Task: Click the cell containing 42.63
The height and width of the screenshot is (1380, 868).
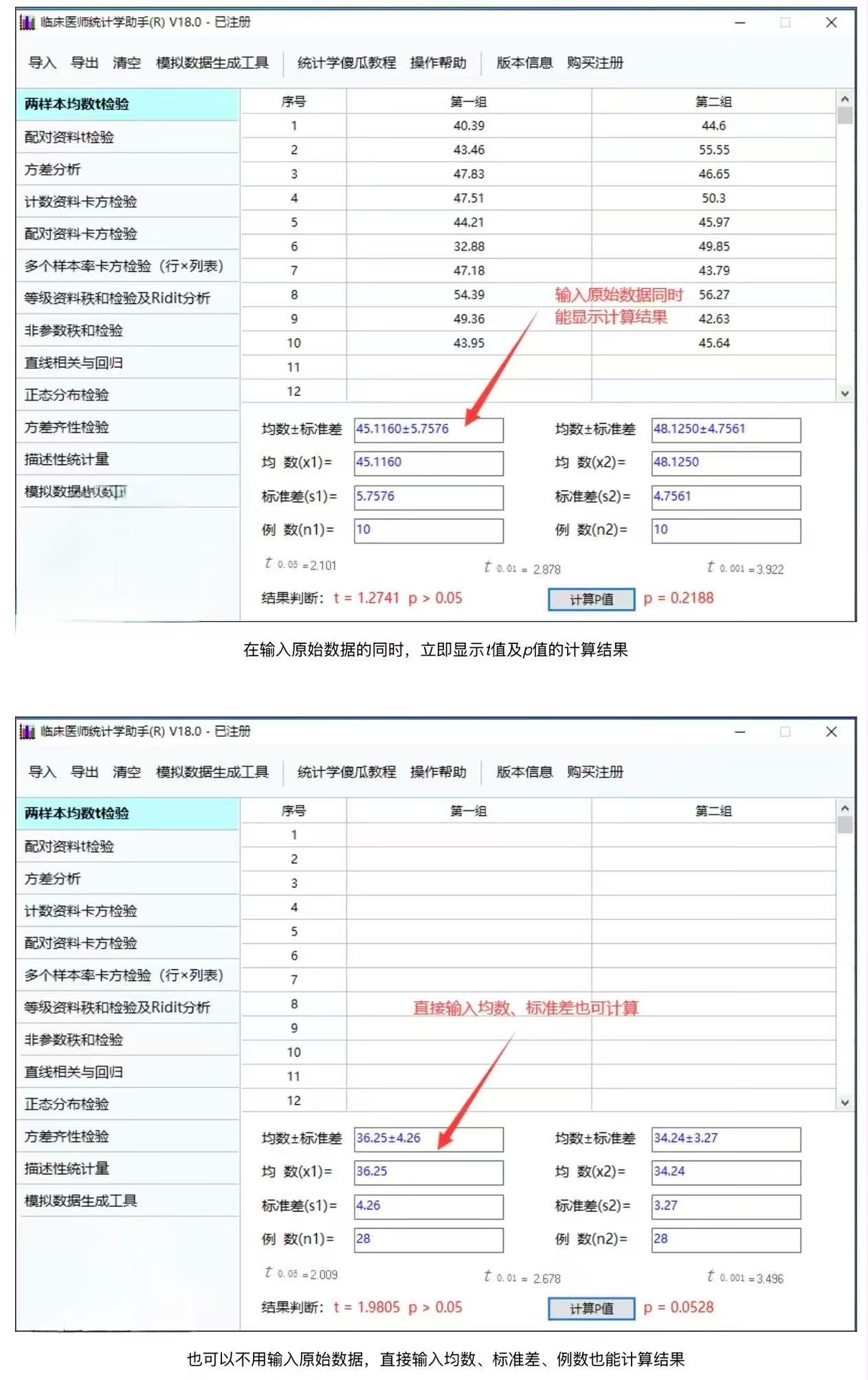Action: 714,318
